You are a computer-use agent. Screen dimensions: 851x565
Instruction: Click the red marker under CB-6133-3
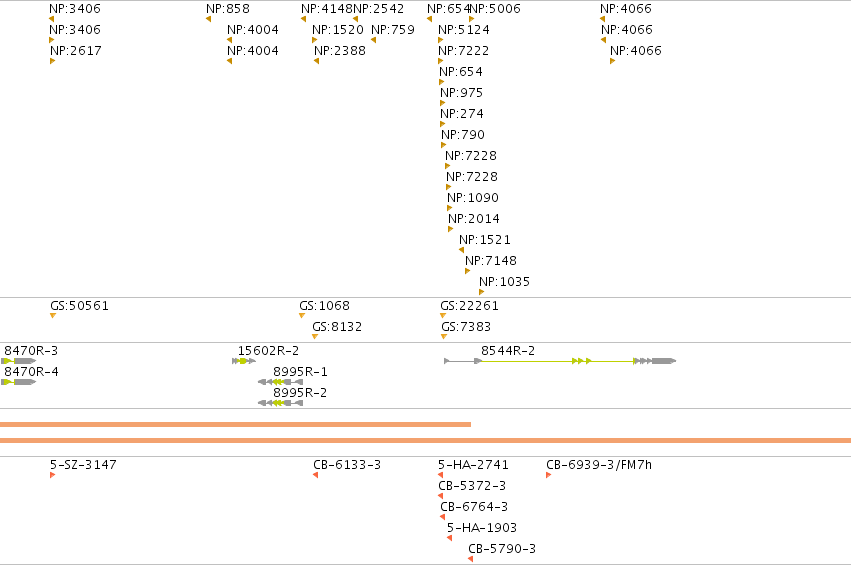coord(315,475)
